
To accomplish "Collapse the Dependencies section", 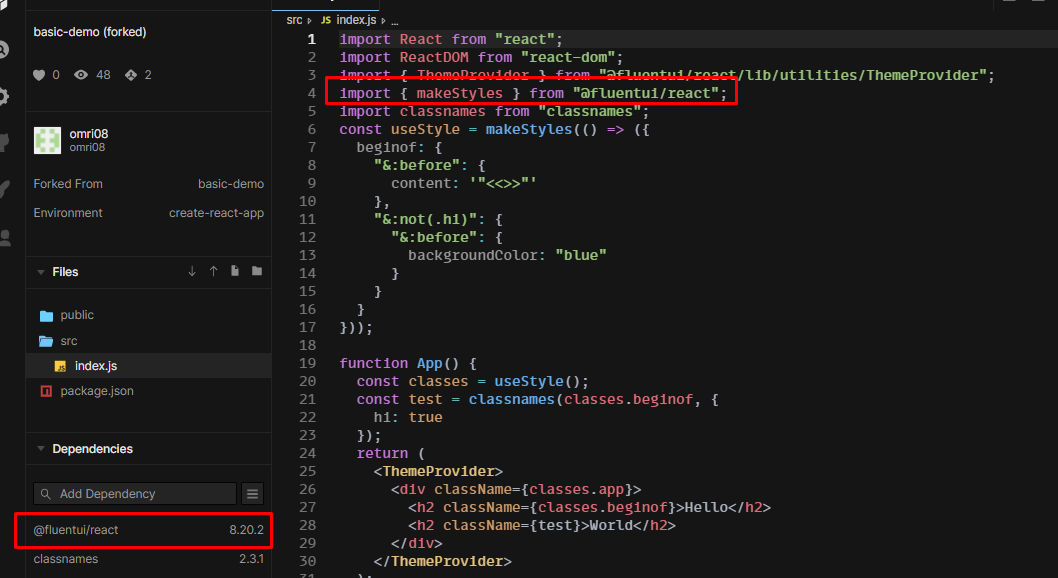I will tap(40, 448).
